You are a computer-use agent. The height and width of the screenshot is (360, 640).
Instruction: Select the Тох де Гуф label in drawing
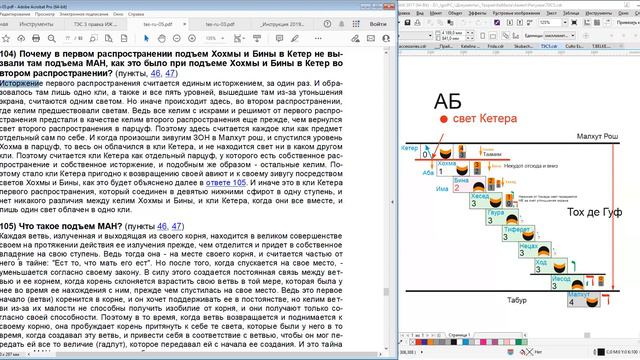point(595,212)
